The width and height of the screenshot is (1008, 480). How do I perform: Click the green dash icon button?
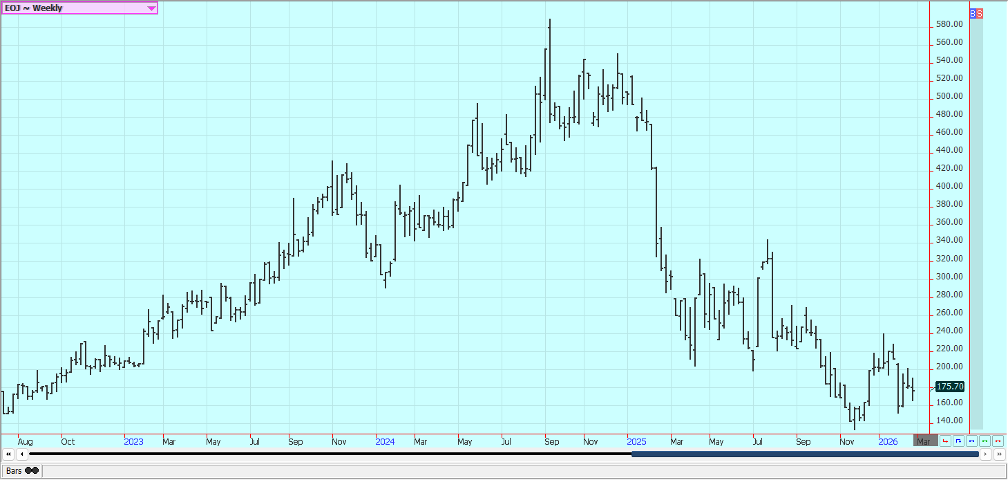pyautogui.click(x=984, y=440)
